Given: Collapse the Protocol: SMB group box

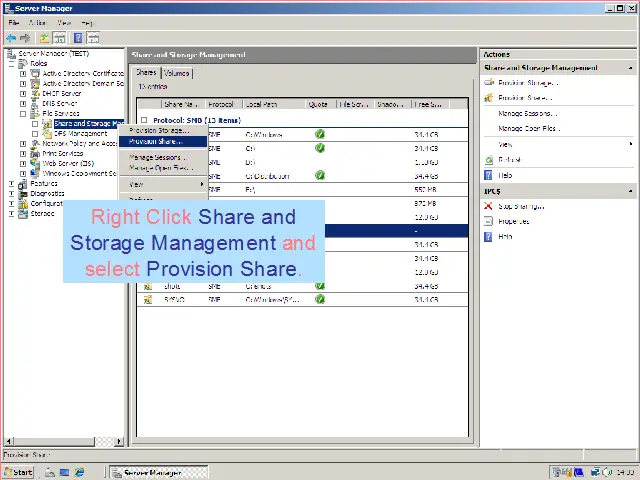Looking at the screenshot, I should click(144, 120).
